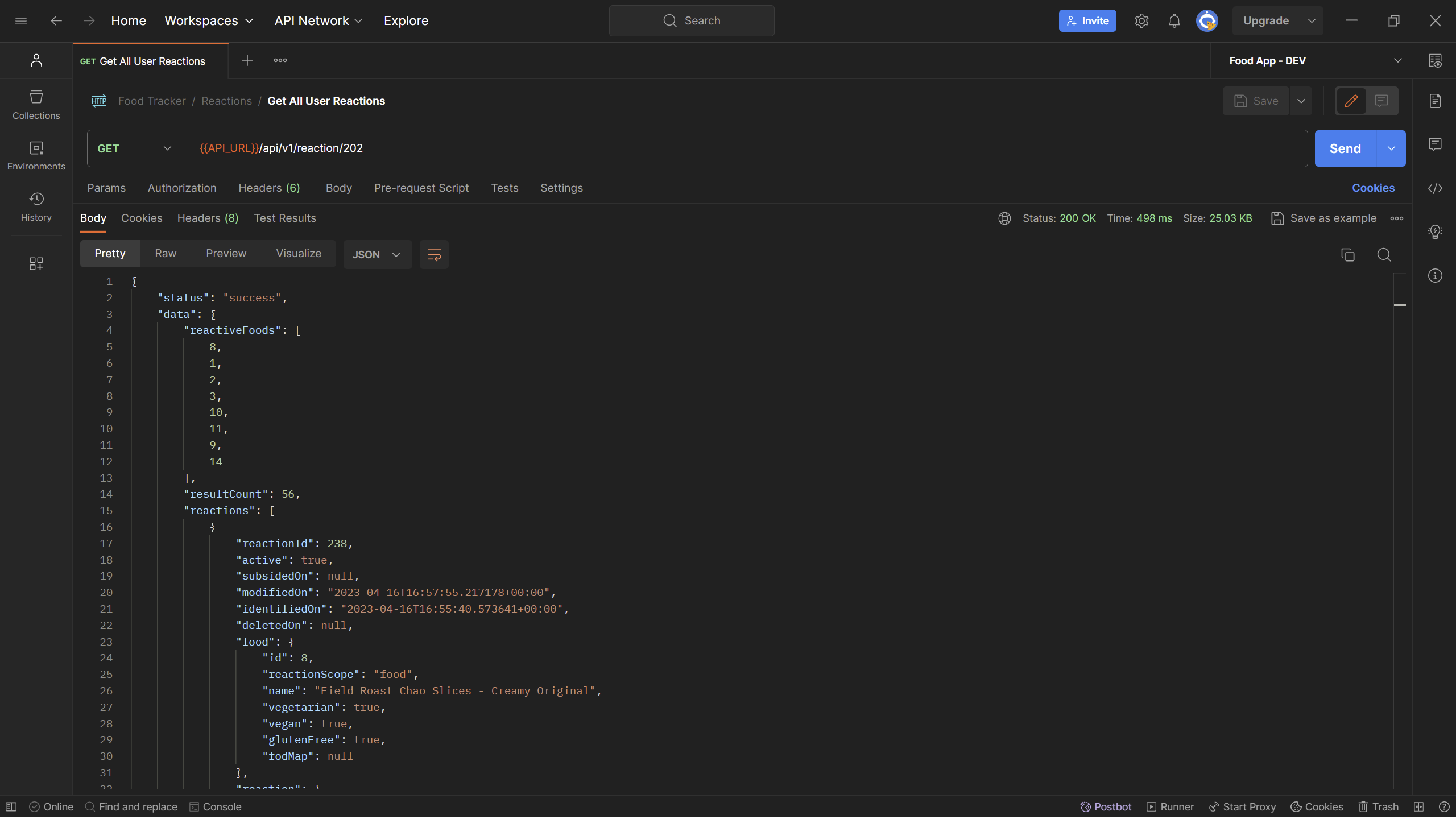Viewport: 1456px width, 819px height.
Task: Select the Visualize view
Action: point(299,254)
